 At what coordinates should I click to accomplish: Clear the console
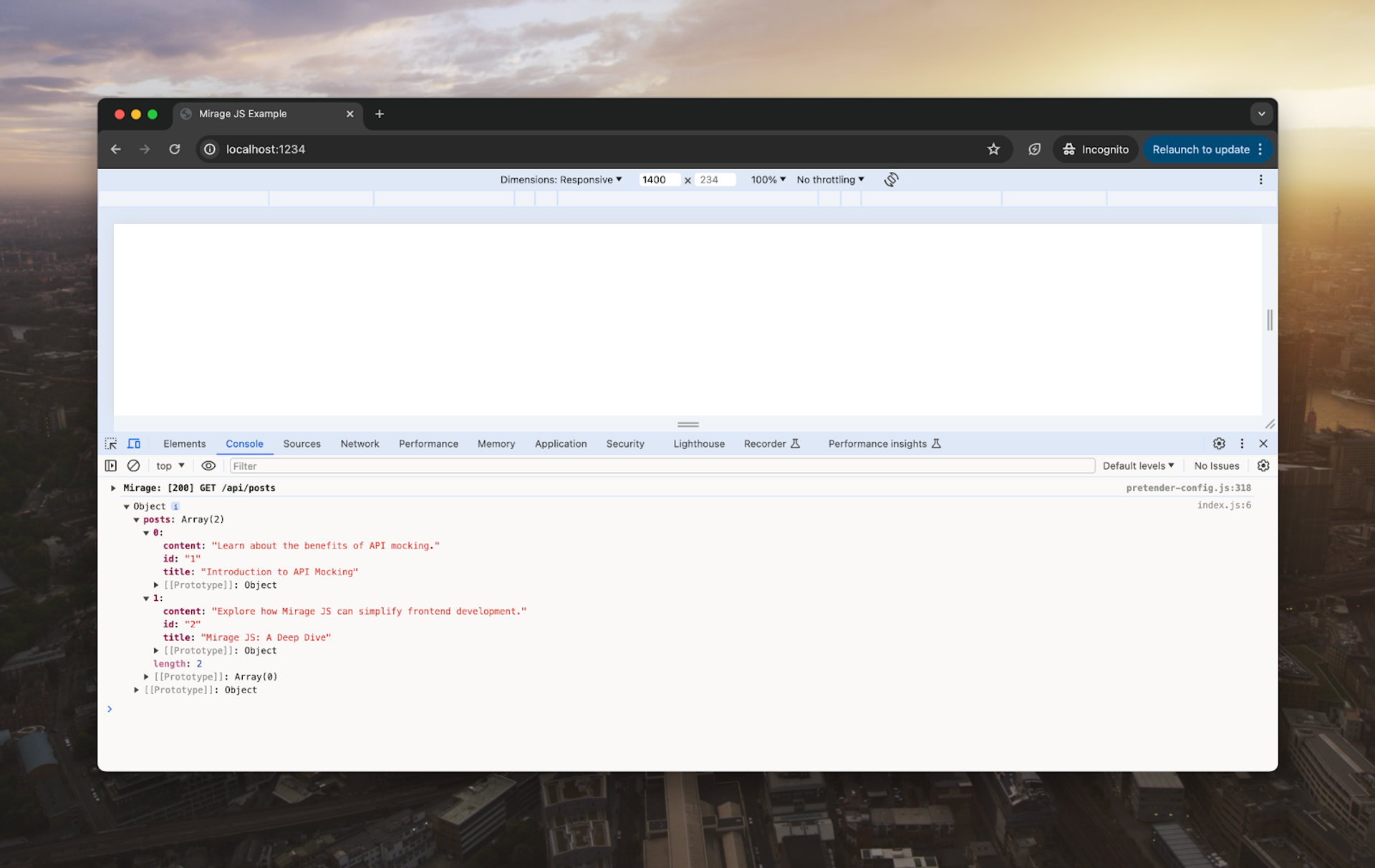(x=133, y=466)
